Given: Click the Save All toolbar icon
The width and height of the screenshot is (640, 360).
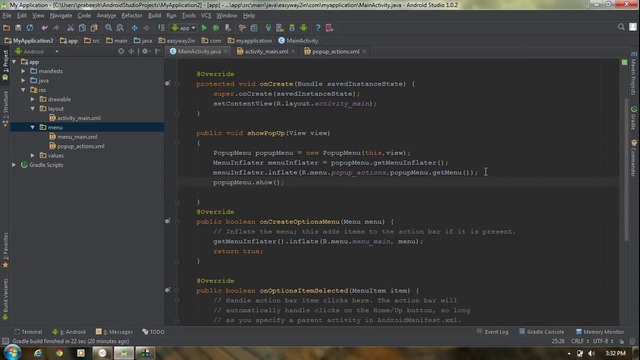Looking at the screenshot, I should coord(18,28).
